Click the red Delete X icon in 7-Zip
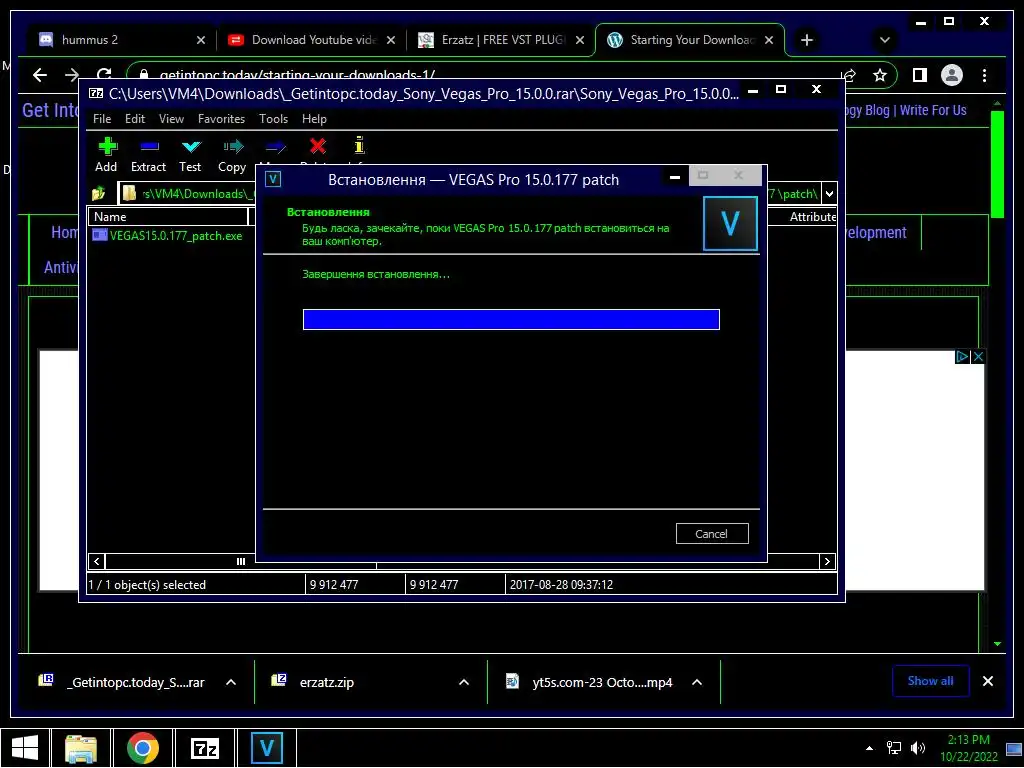Image resolution: width=1024 pixels, height=768 pixels. 318,146
